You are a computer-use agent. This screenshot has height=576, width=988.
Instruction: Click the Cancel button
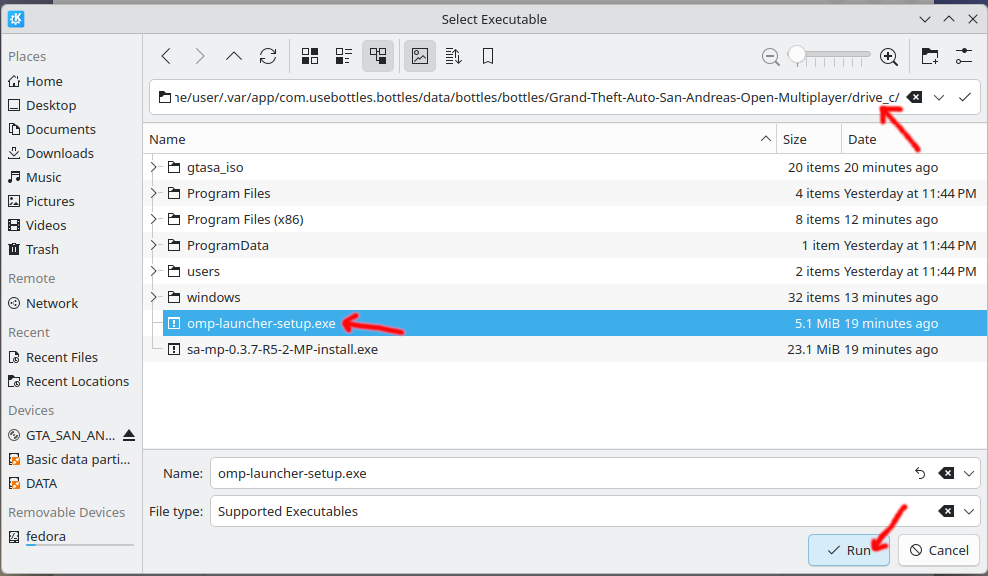point(939,550)
